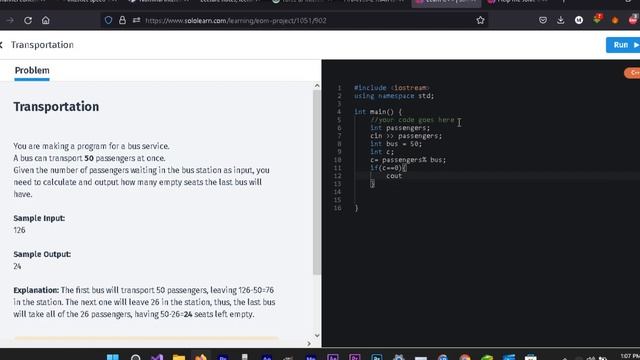Click the problem panel vertical scrollbar thumb
640x360 pixels.
[317, 182]
